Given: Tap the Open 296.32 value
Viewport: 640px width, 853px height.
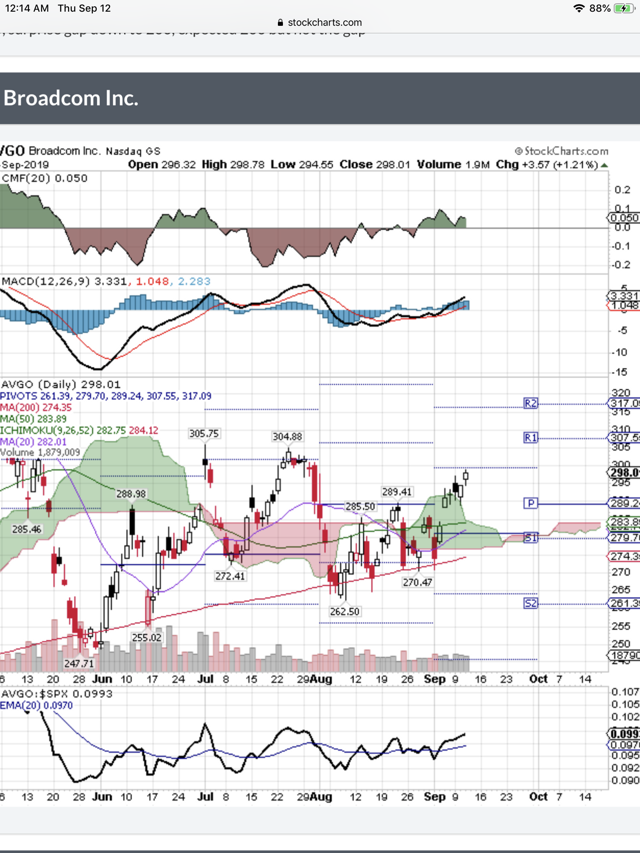Looking at the screenshot, I should (162, 164).
